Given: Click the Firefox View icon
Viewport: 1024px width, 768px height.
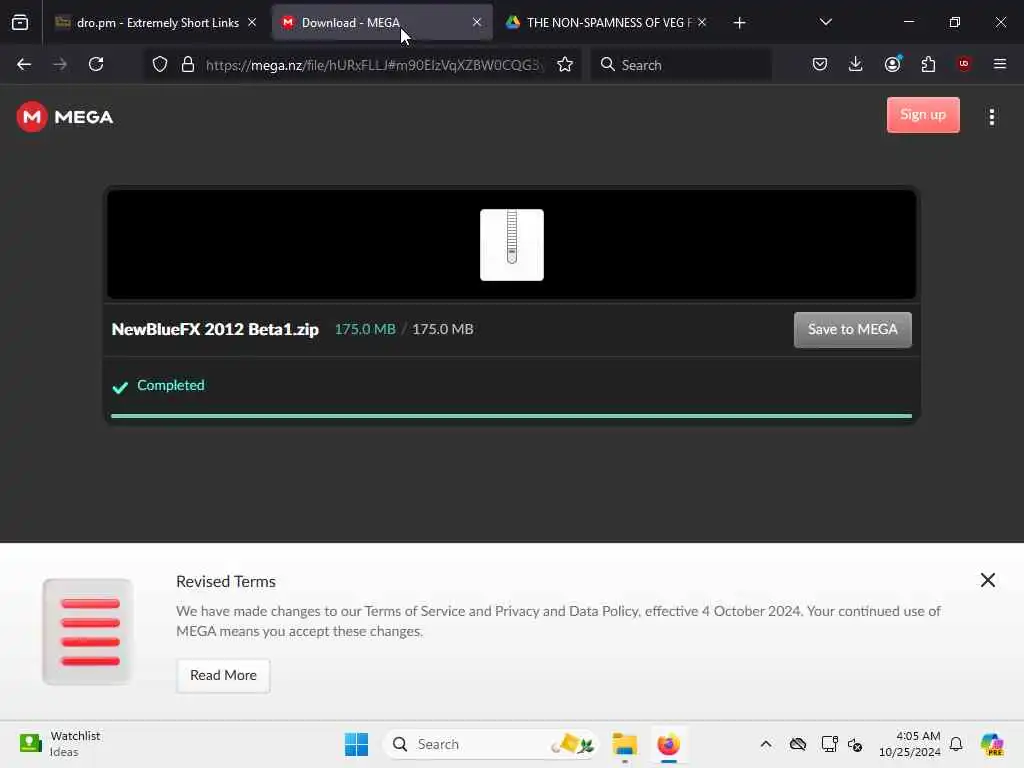Looking at the screenshot, I should (20, 23).
